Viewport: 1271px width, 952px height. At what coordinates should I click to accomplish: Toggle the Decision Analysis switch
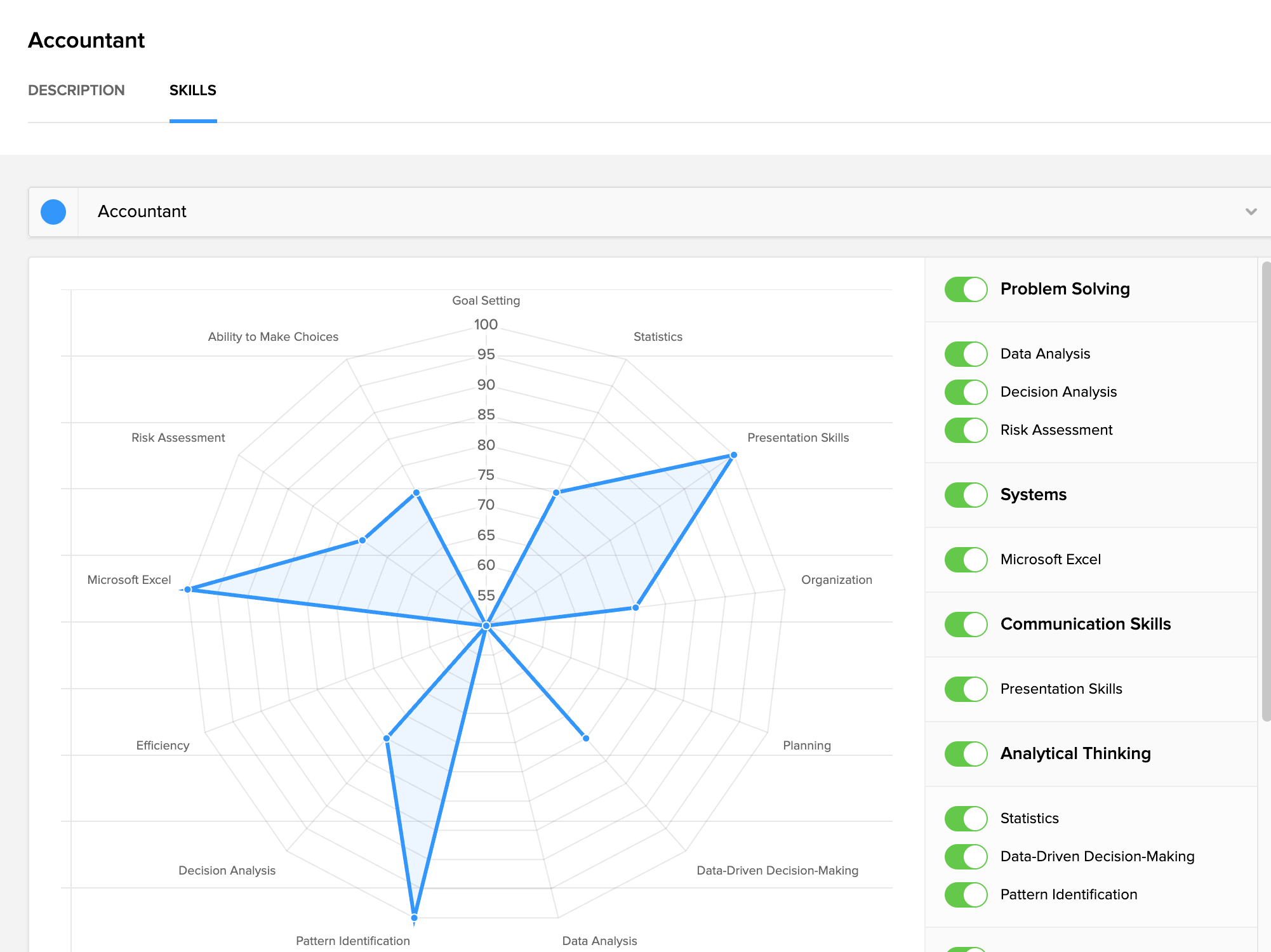click(x=966, y=392)
